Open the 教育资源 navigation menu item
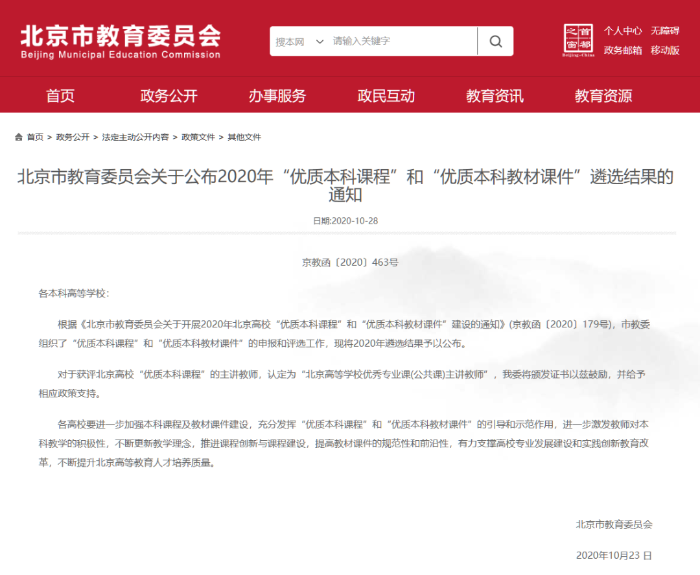The width and height of the screenshot is (700, 575). pos(603,96)
